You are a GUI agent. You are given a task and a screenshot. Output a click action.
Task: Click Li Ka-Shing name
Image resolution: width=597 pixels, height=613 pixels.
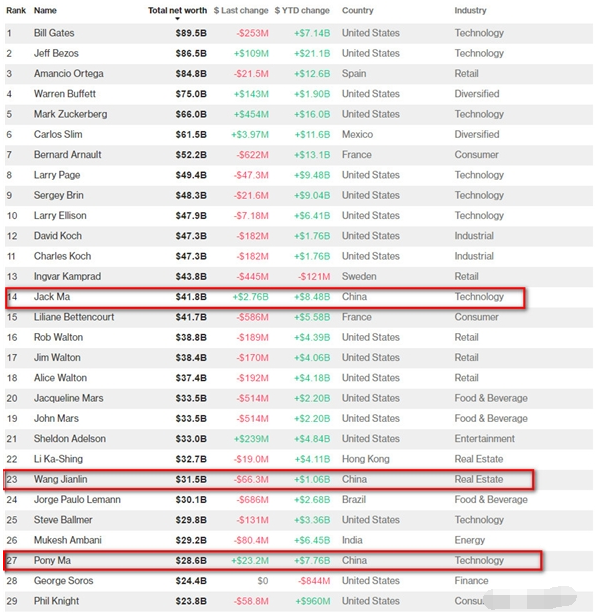pyautogui.click(x=58, y=459)
